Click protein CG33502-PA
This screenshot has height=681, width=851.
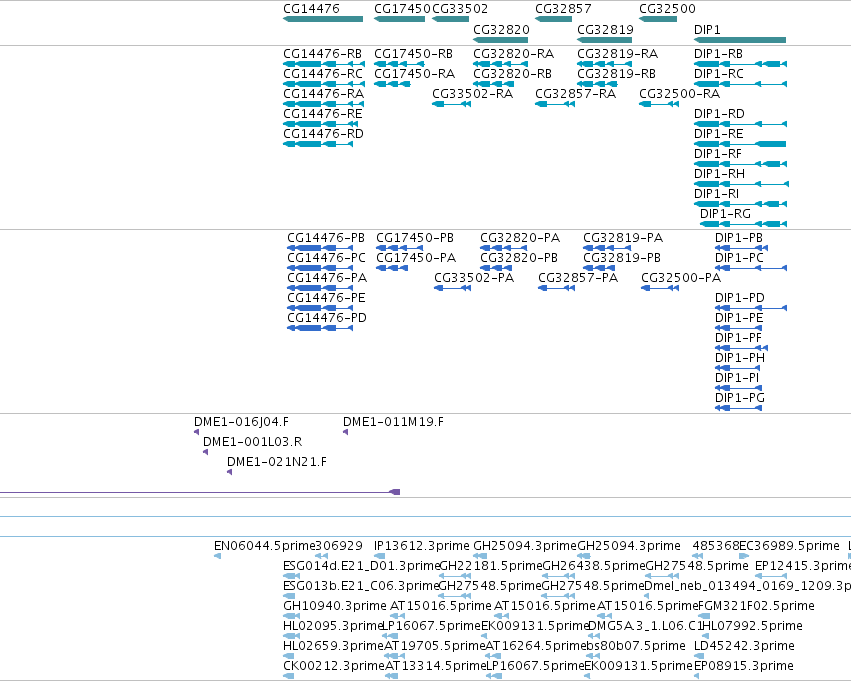(x=453, y=288)
